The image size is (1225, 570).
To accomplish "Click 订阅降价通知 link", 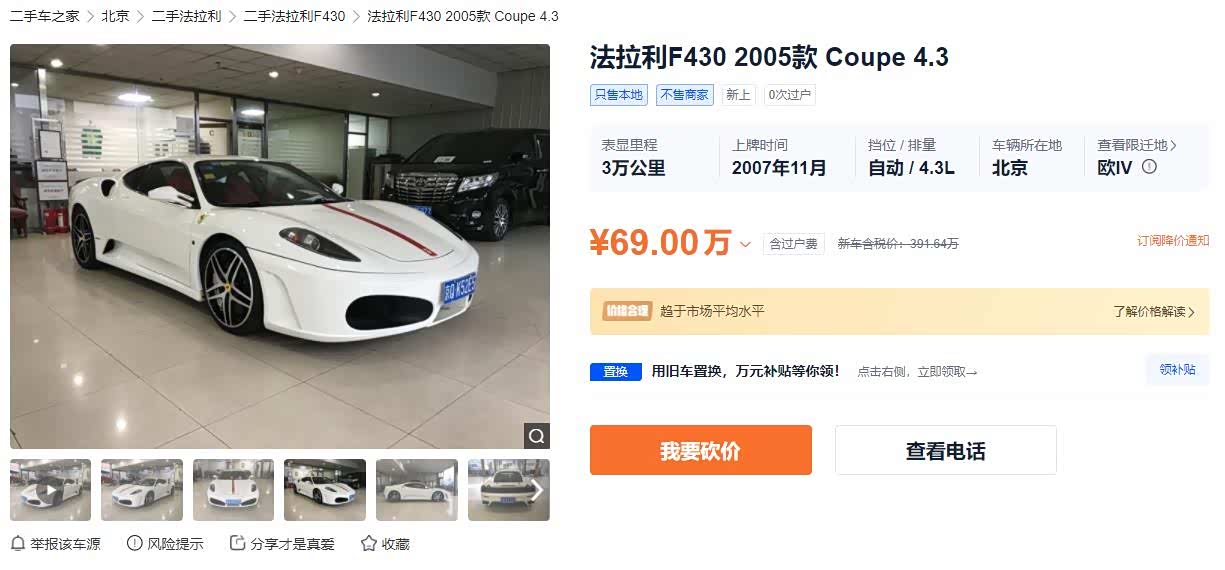I will (1173, 240).
